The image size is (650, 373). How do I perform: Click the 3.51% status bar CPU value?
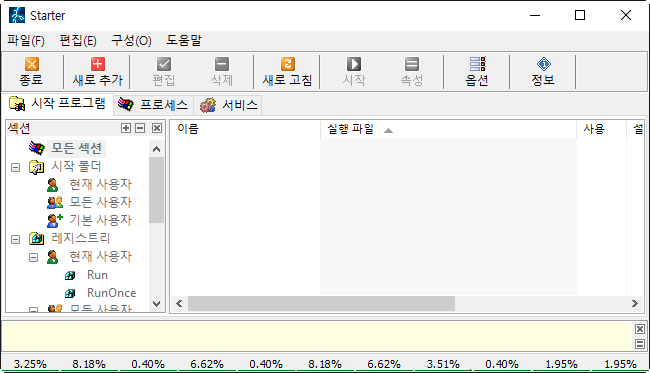tap(443, 364)
